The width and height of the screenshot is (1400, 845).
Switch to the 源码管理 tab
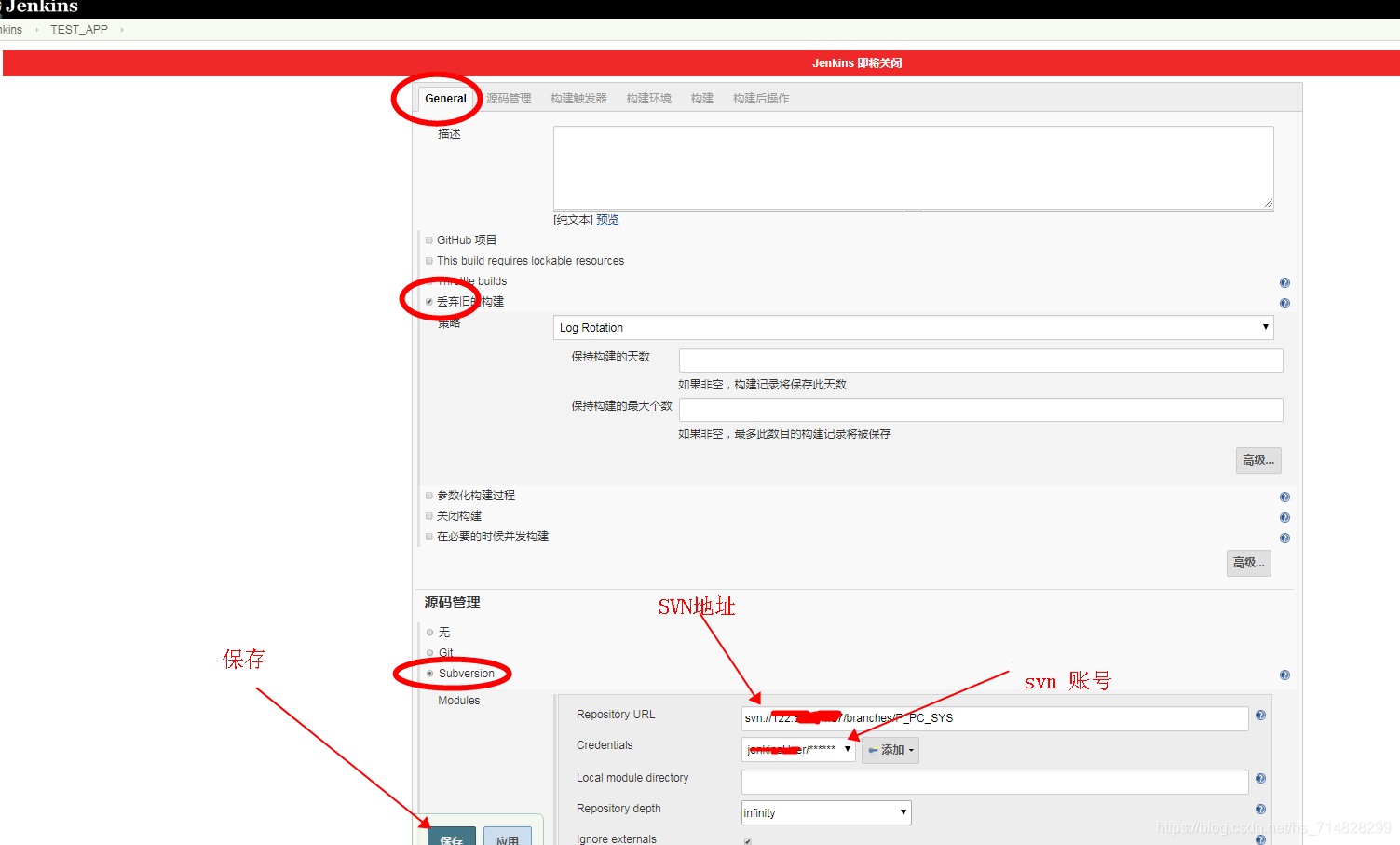(x=509, y=98)
